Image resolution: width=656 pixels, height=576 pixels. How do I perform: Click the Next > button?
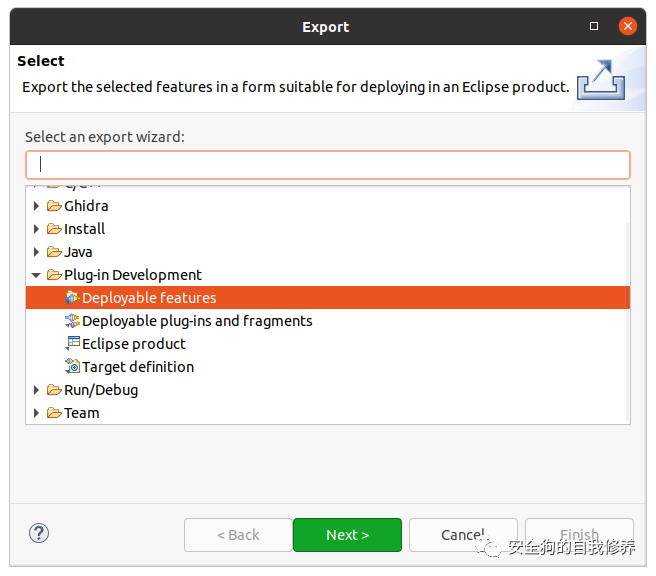(x=347, y=535)
